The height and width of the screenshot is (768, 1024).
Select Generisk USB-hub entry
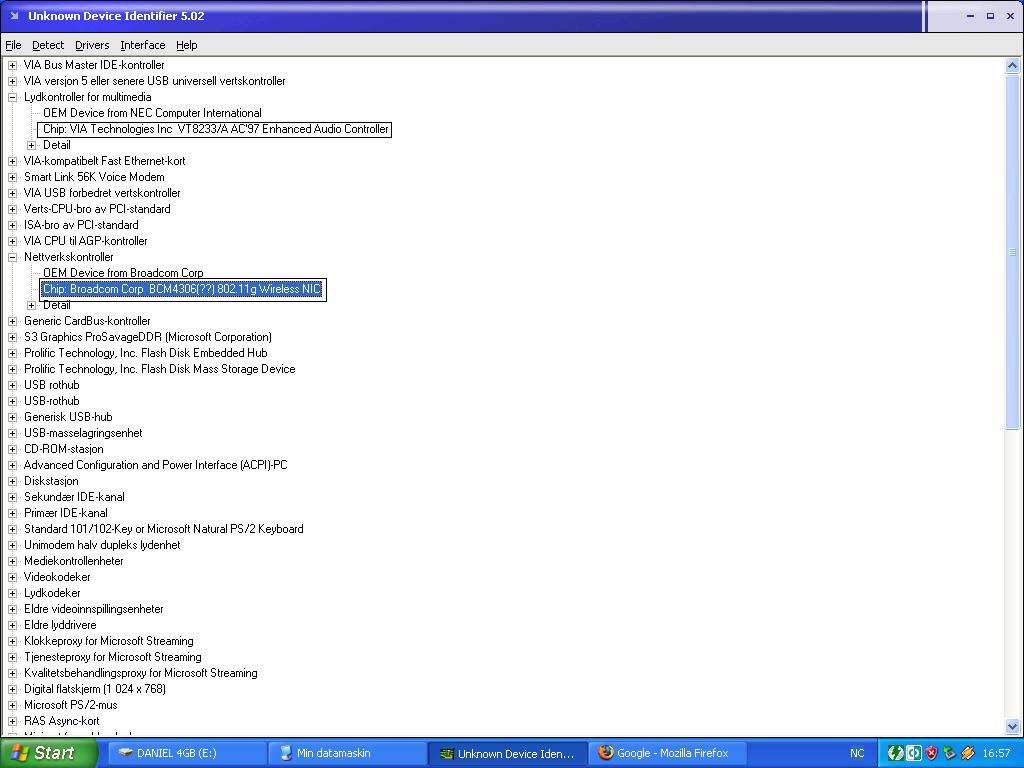[x=68, y=417]
